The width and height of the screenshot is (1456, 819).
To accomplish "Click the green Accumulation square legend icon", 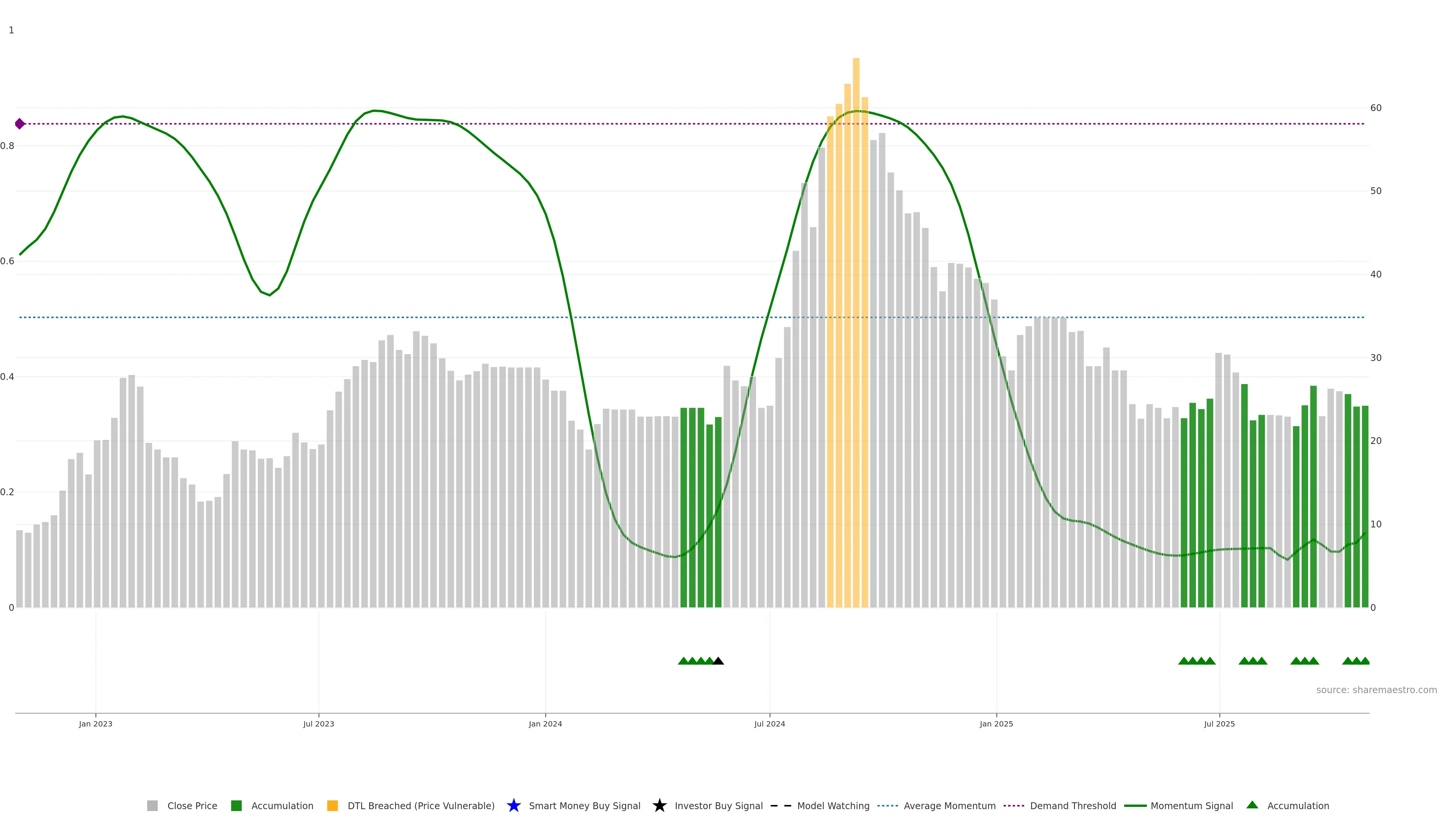I will pyautogui.click(x=236, y=806).
